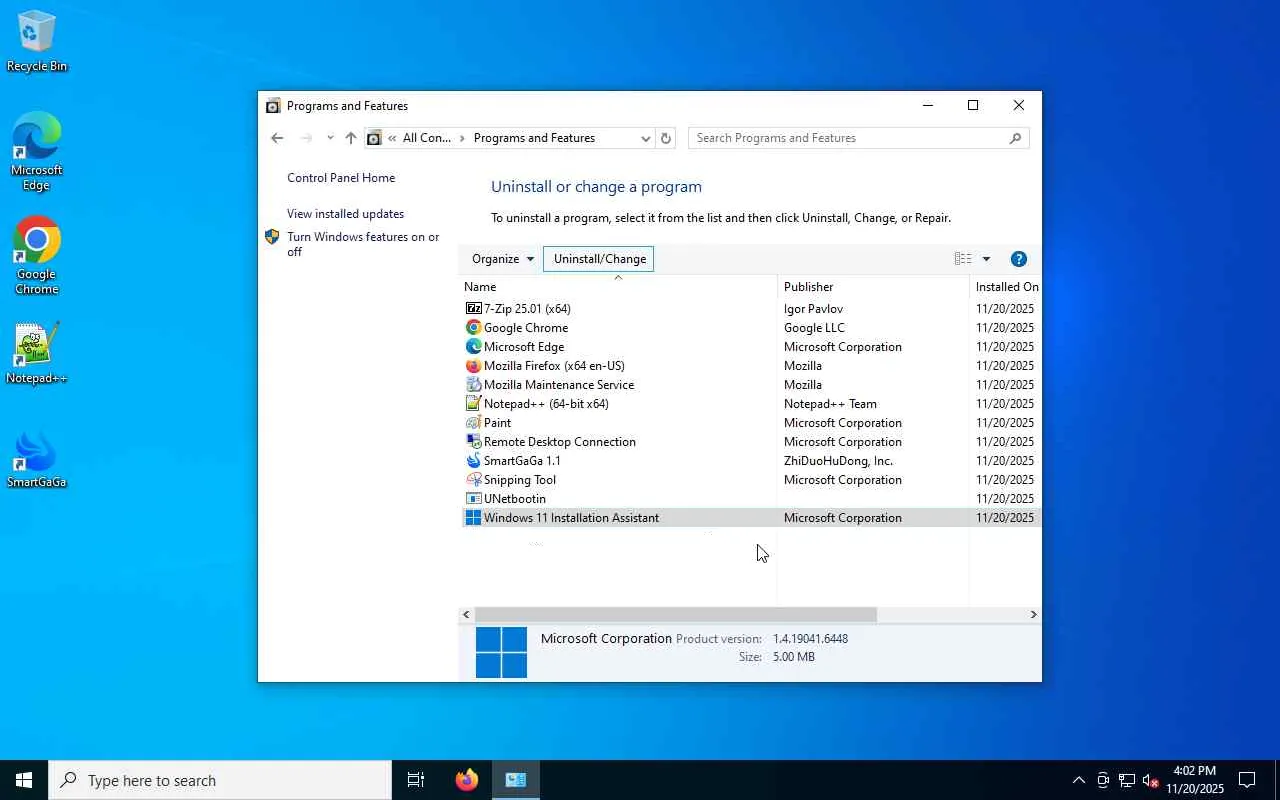Open the help question mark icon
Image resolution: width=1280 pixels, height=800 pixels.
pyautogui.click(x=1019, y=259)
